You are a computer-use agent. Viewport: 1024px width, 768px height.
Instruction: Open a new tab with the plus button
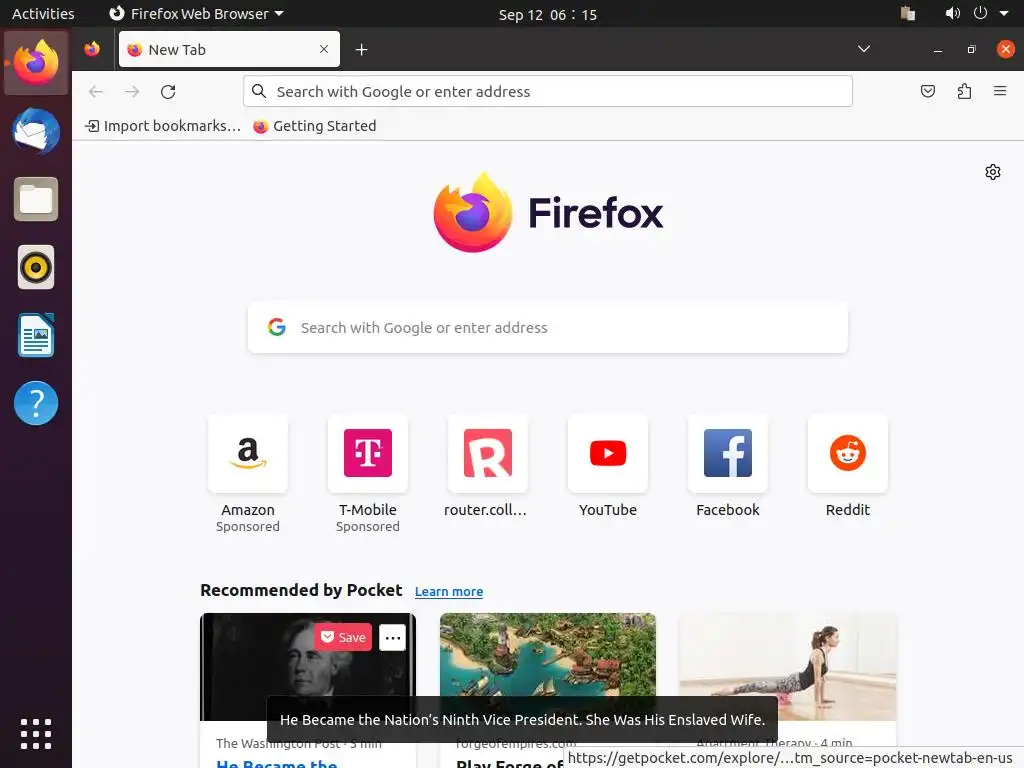pos(361,50)
